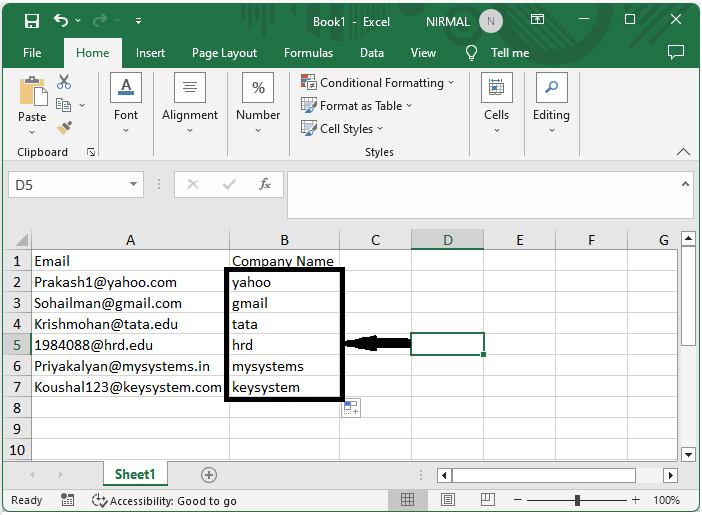
Task: Click the Cut scissors icon
Action: coord(64,82)
